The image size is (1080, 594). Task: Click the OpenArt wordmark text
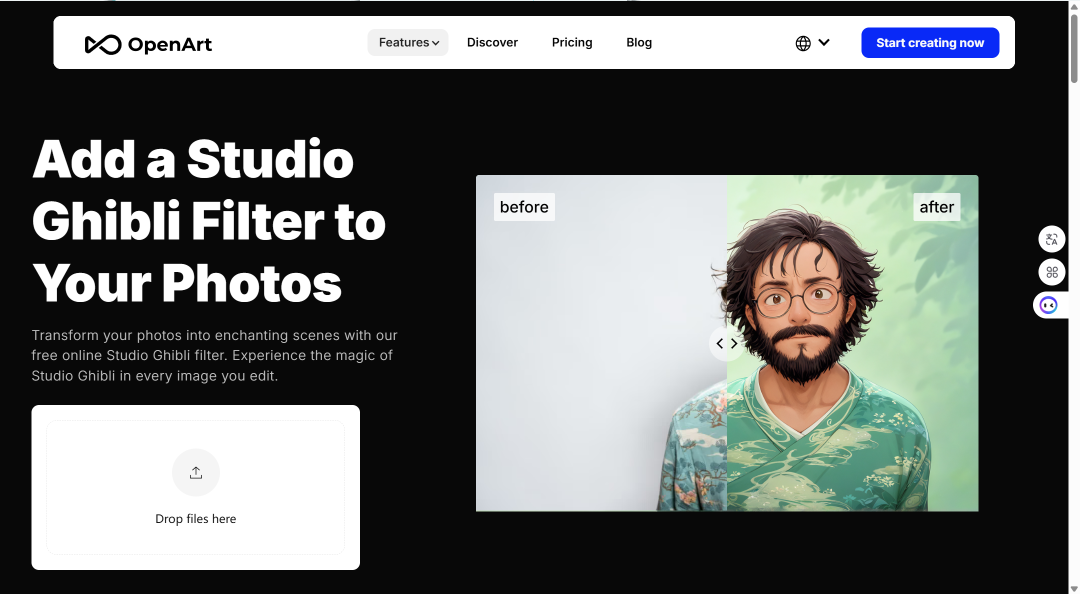pyautogui.click(x=170, y=45)
